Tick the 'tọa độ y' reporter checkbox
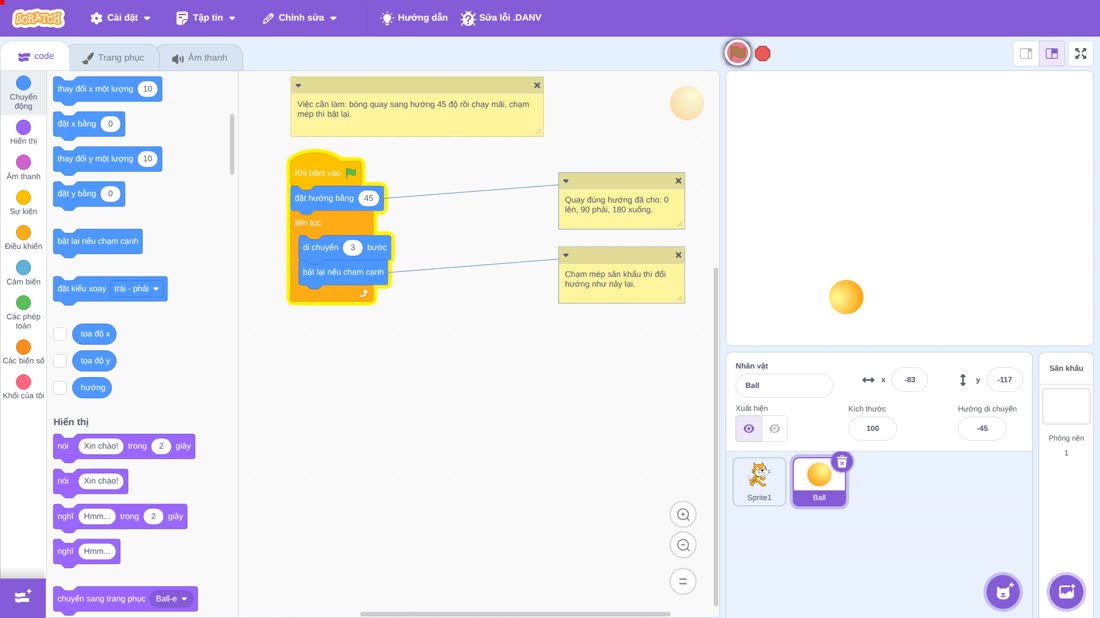Screen dimensions: 1100x618 [x=60, y=361]
